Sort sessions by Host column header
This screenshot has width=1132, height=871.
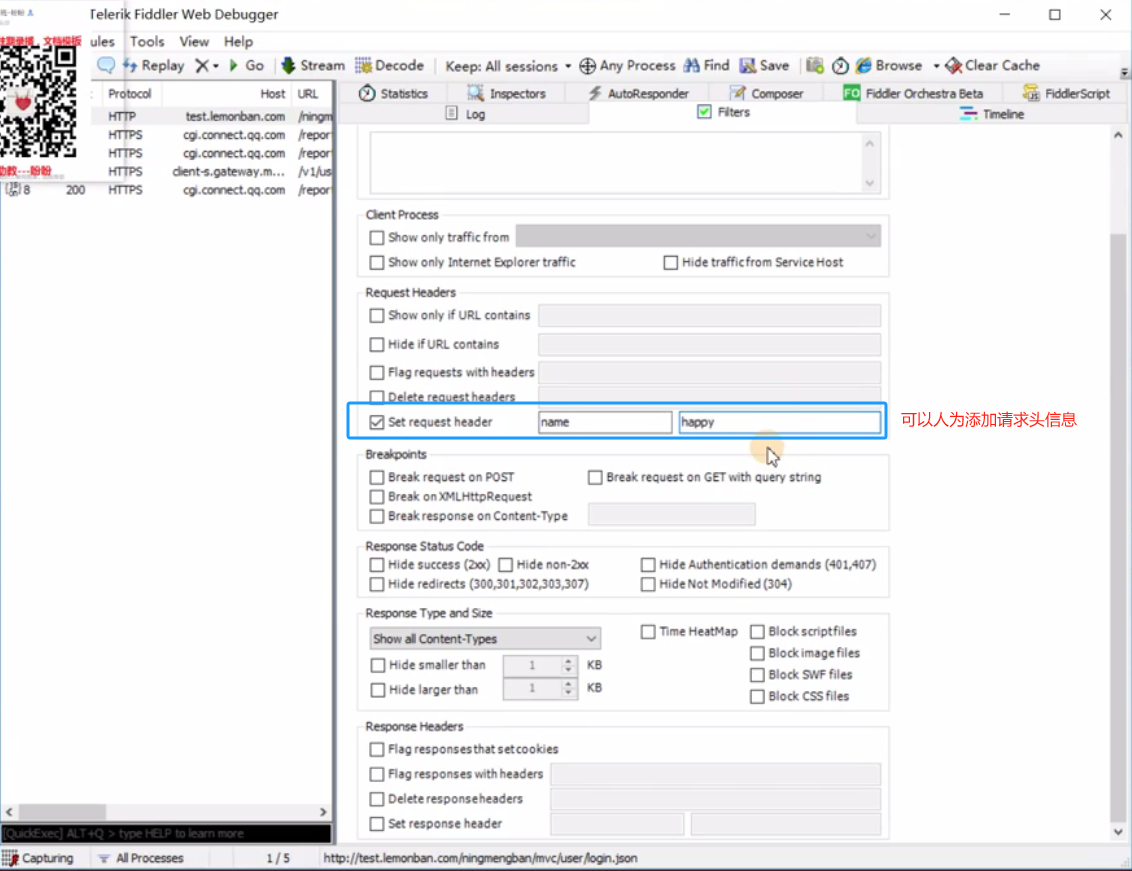273,93
